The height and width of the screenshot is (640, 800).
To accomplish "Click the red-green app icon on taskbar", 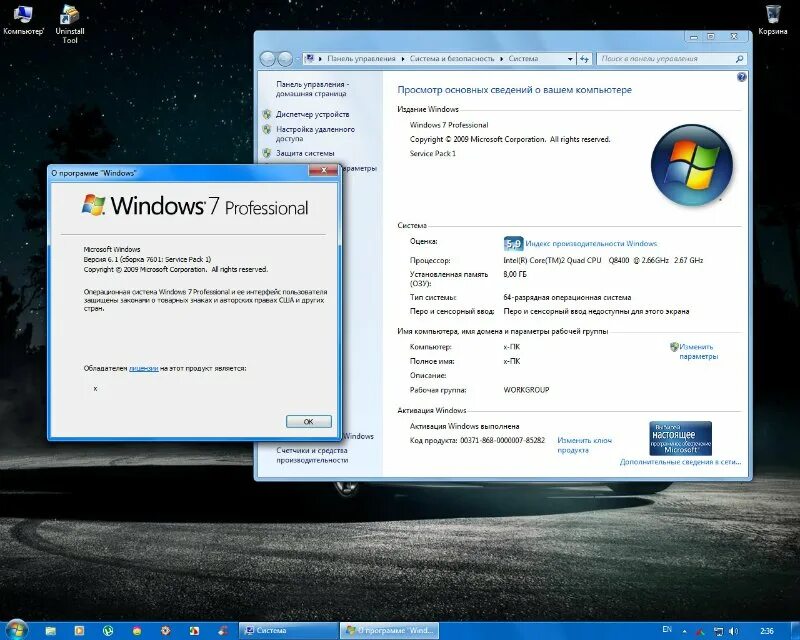I will tap(194, 631).
